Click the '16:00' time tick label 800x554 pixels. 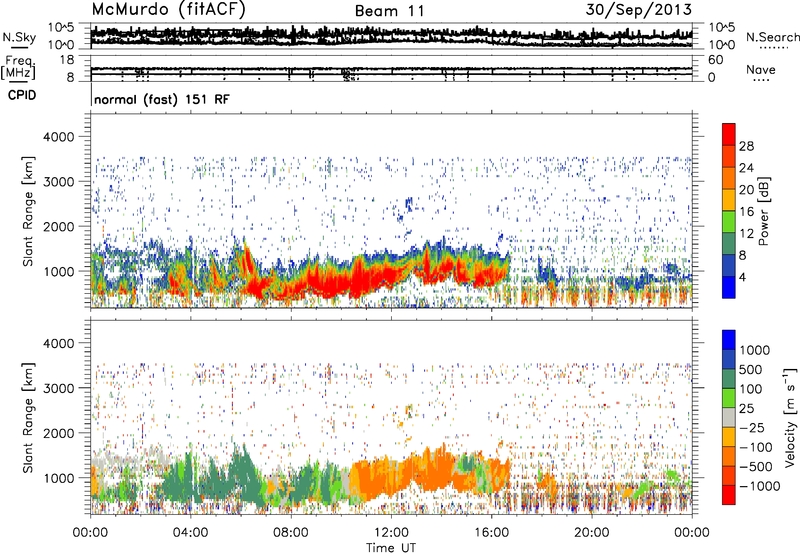pyautogui.click(x=491, y=533)
